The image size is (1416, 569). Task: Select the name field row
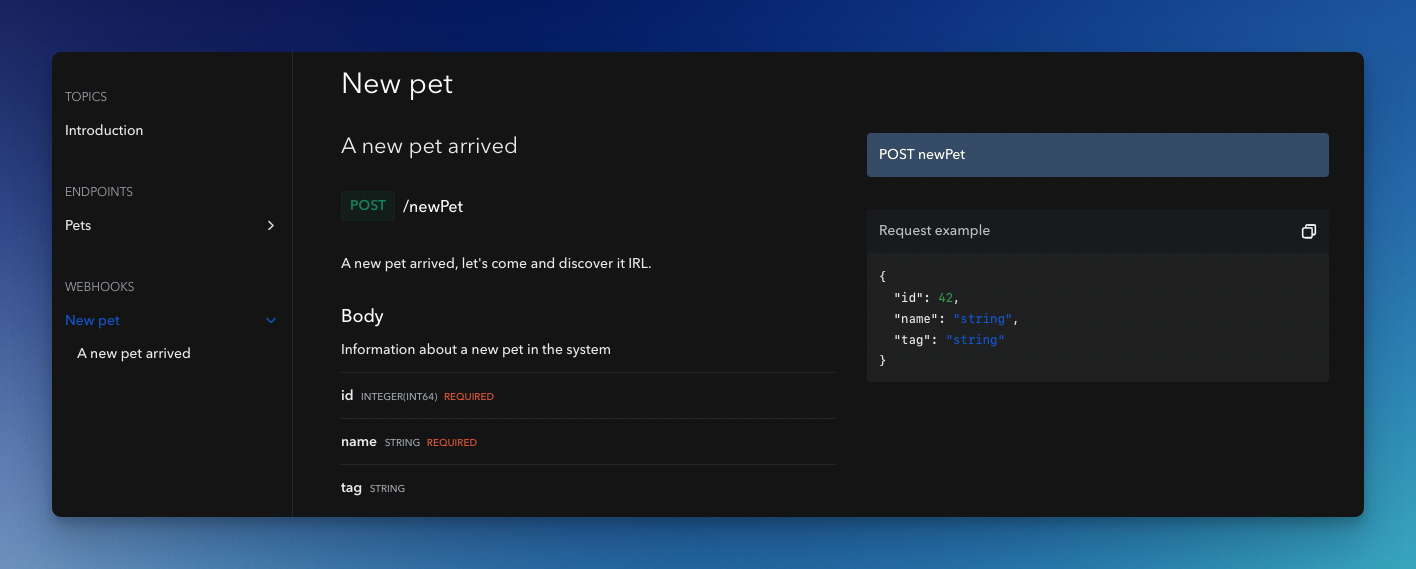point(588,442)
